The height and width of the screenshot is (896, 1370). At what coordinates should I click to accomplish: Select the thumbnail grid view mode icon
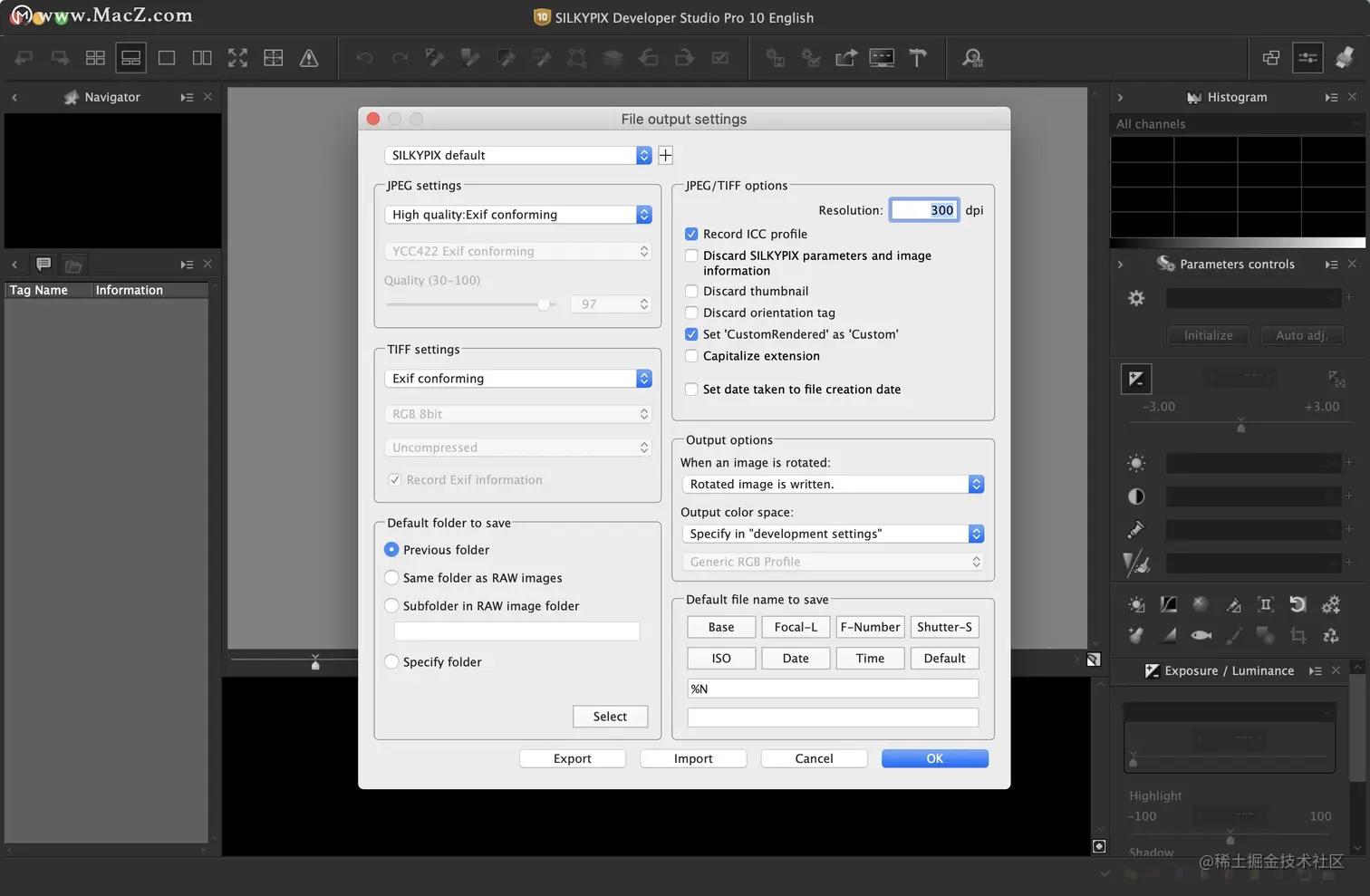click(x=95, y=58)
